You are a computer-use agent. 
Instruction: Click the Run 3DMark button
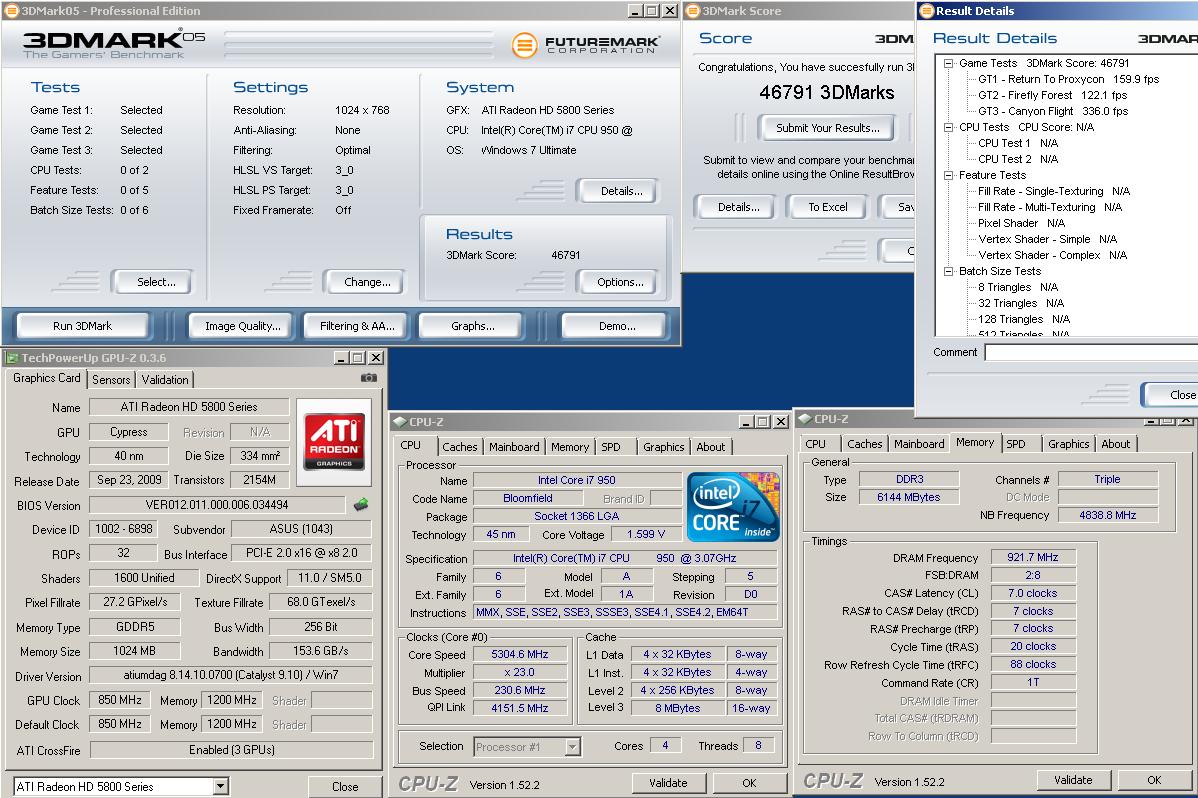[x=83, y=326]
